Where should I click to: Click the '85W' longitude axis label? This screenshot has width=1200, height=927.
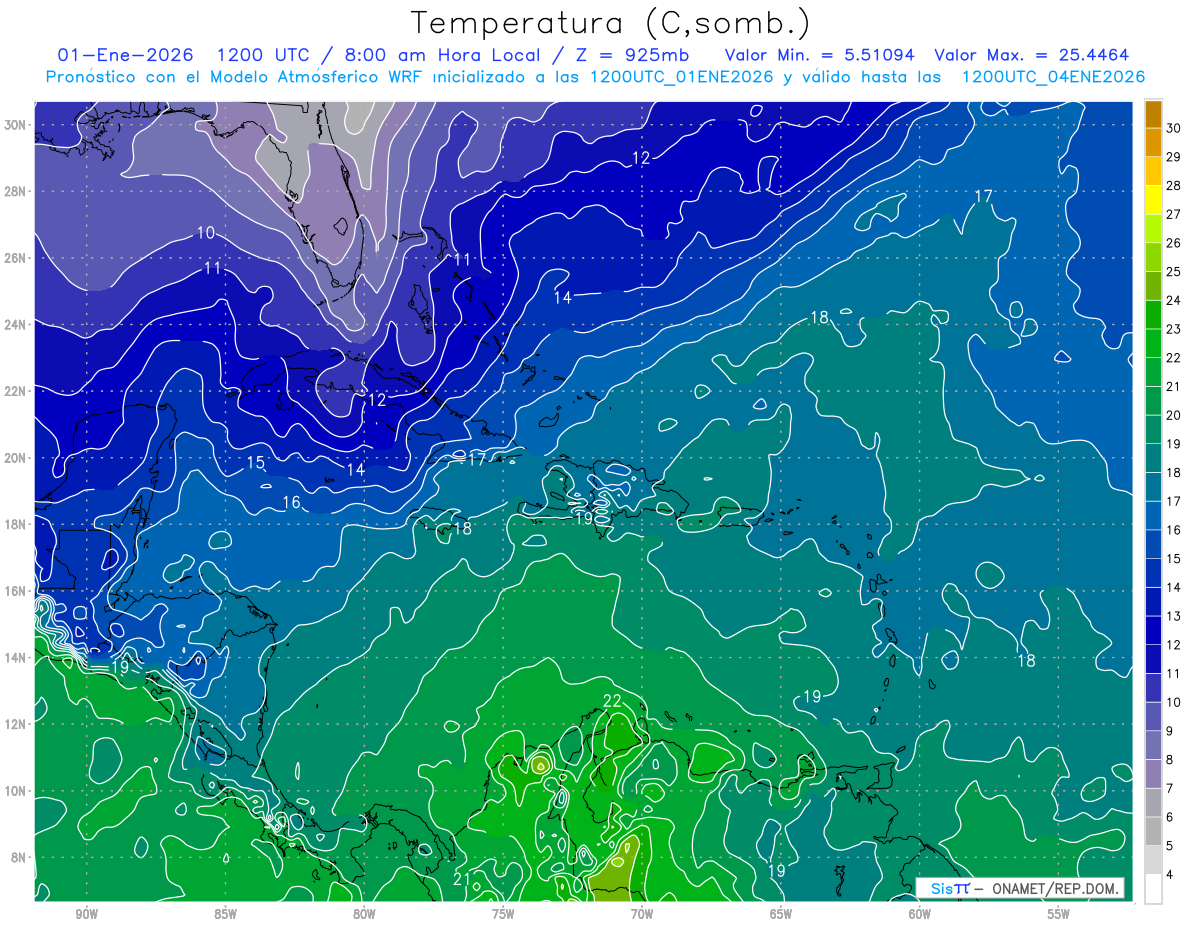[225, 915]
